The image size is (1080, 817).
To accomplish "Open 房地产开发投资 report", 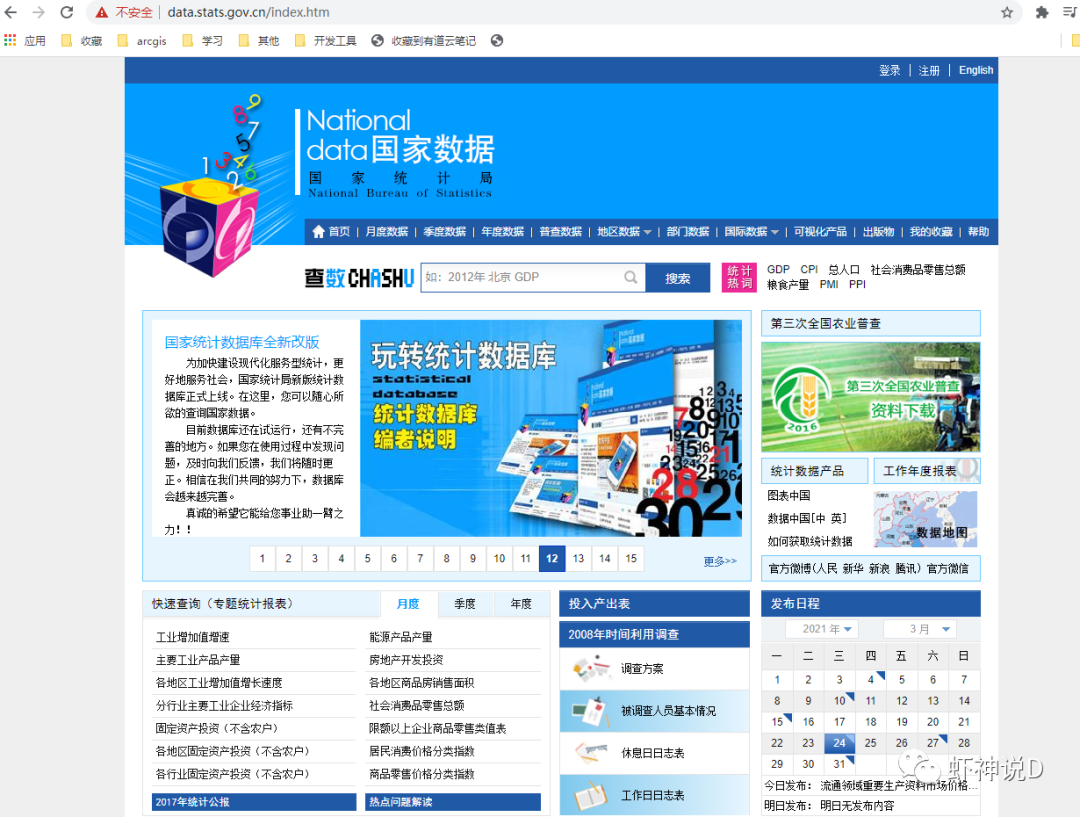I will (x=406, y=660).
